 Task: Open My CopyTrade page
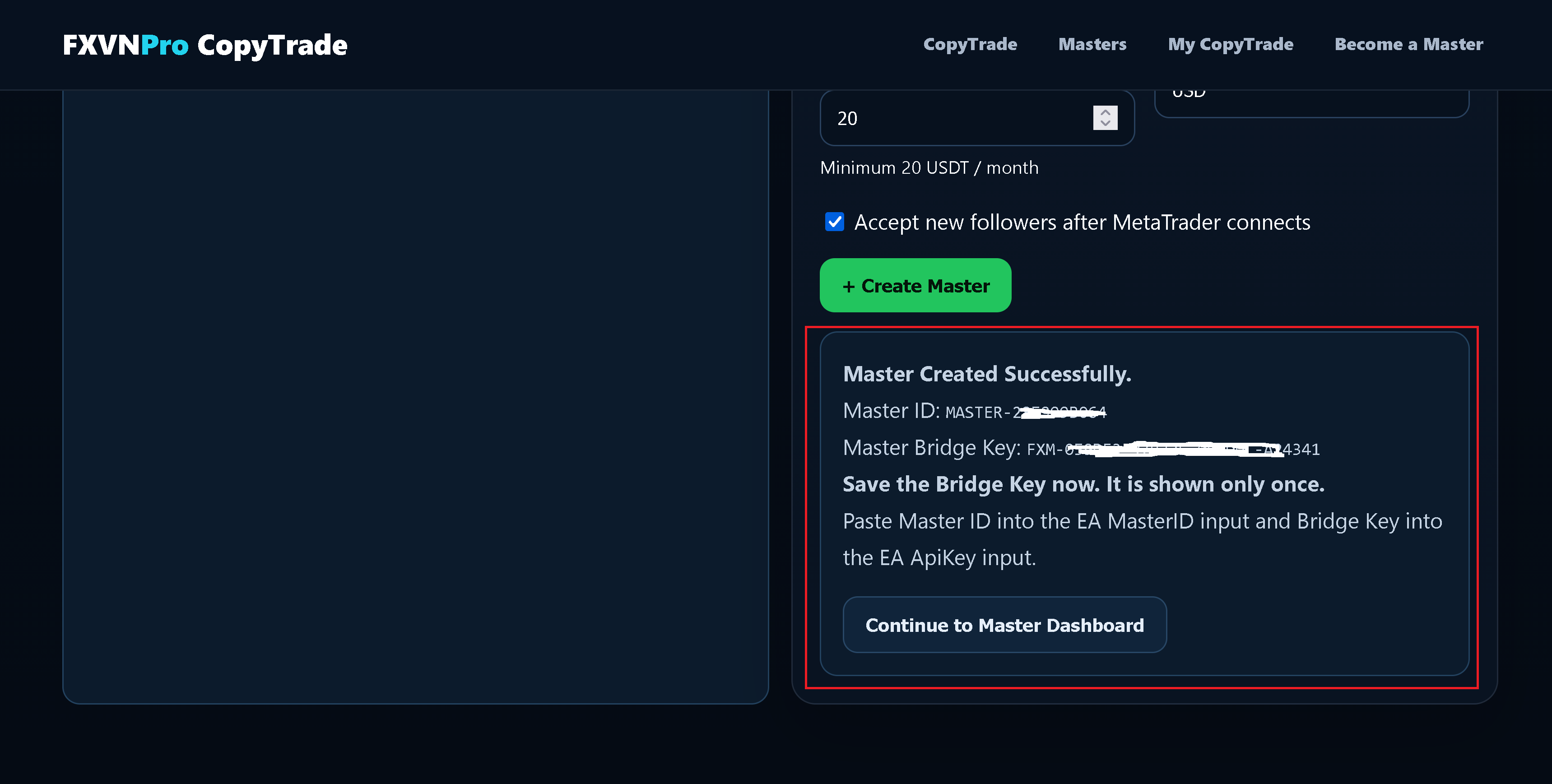click(x=1230, y=44)
